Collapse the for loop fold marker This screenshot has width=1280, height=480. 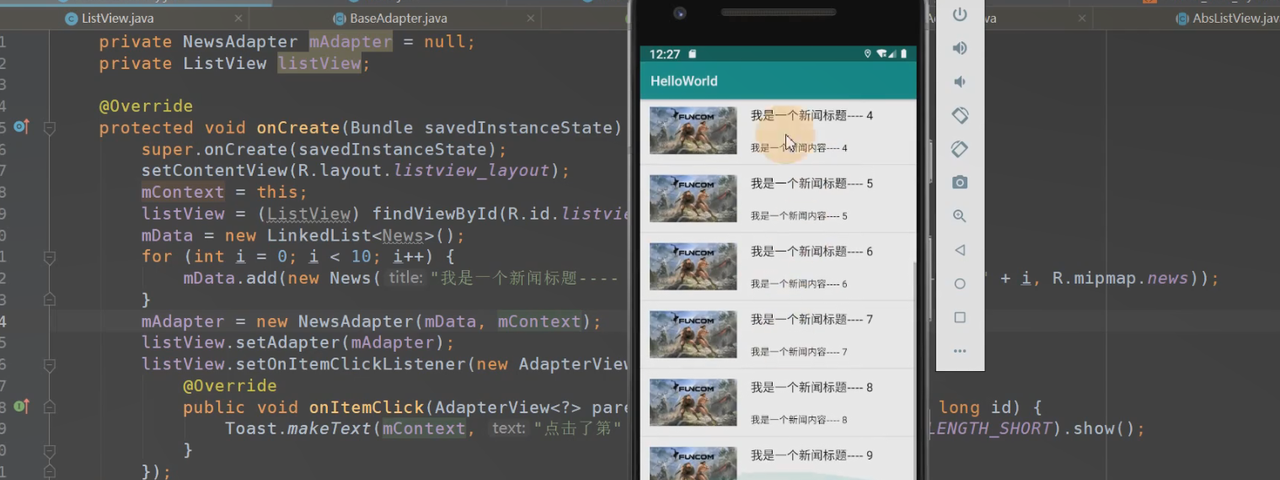[x=50, y=257]
